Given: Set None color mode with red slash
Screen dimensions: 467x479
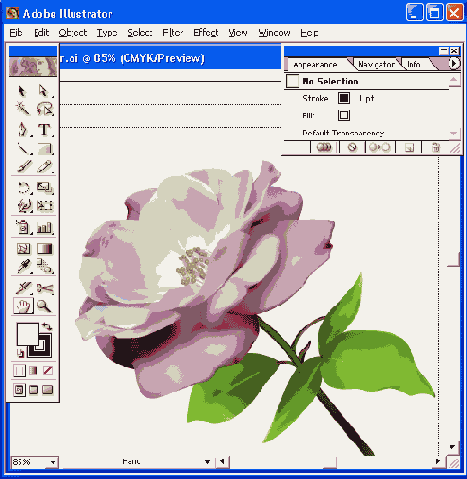Looking at the screenshot, I should 48,370.
